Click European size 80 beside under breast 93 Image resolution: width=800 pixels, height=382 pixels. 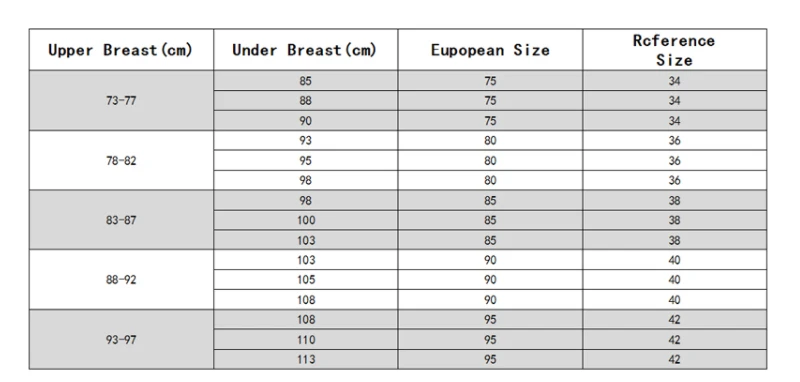tap(490, 140)
